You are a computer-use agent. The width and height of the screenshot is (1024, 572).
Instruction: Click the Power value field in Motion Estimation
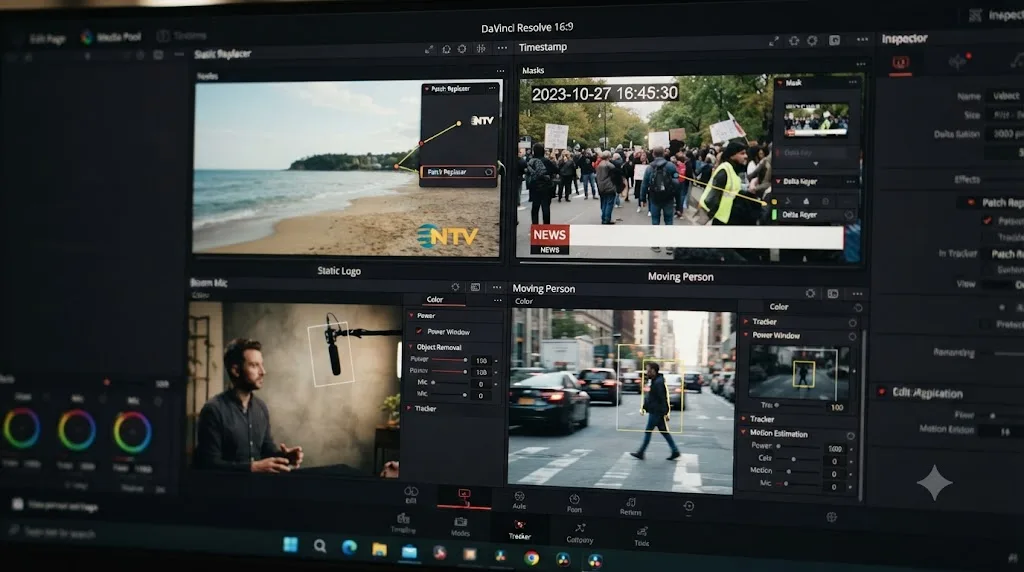[x=835, y=449]
